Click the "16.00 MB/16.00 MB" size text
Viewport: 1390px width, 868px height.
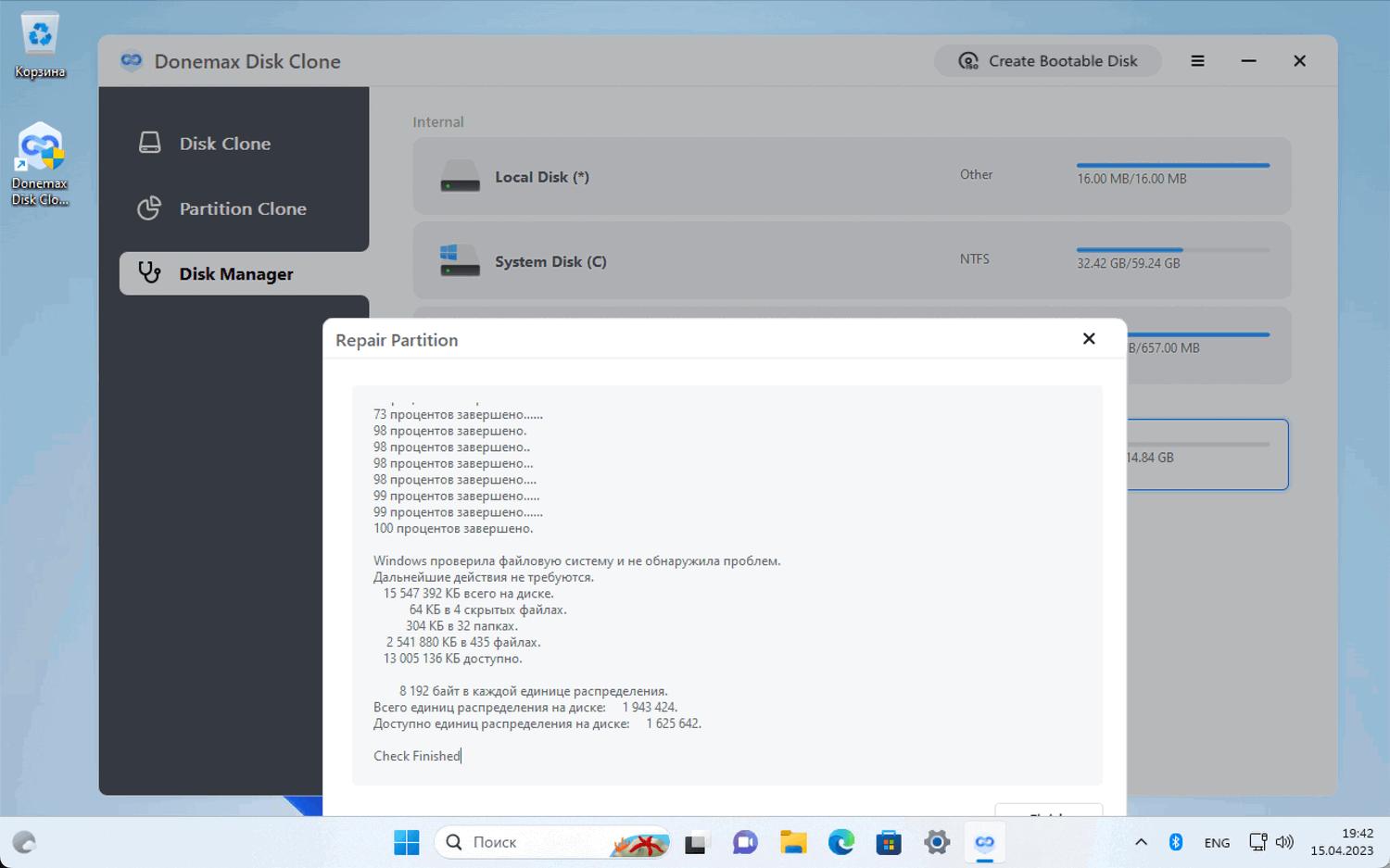(1131, 179)
